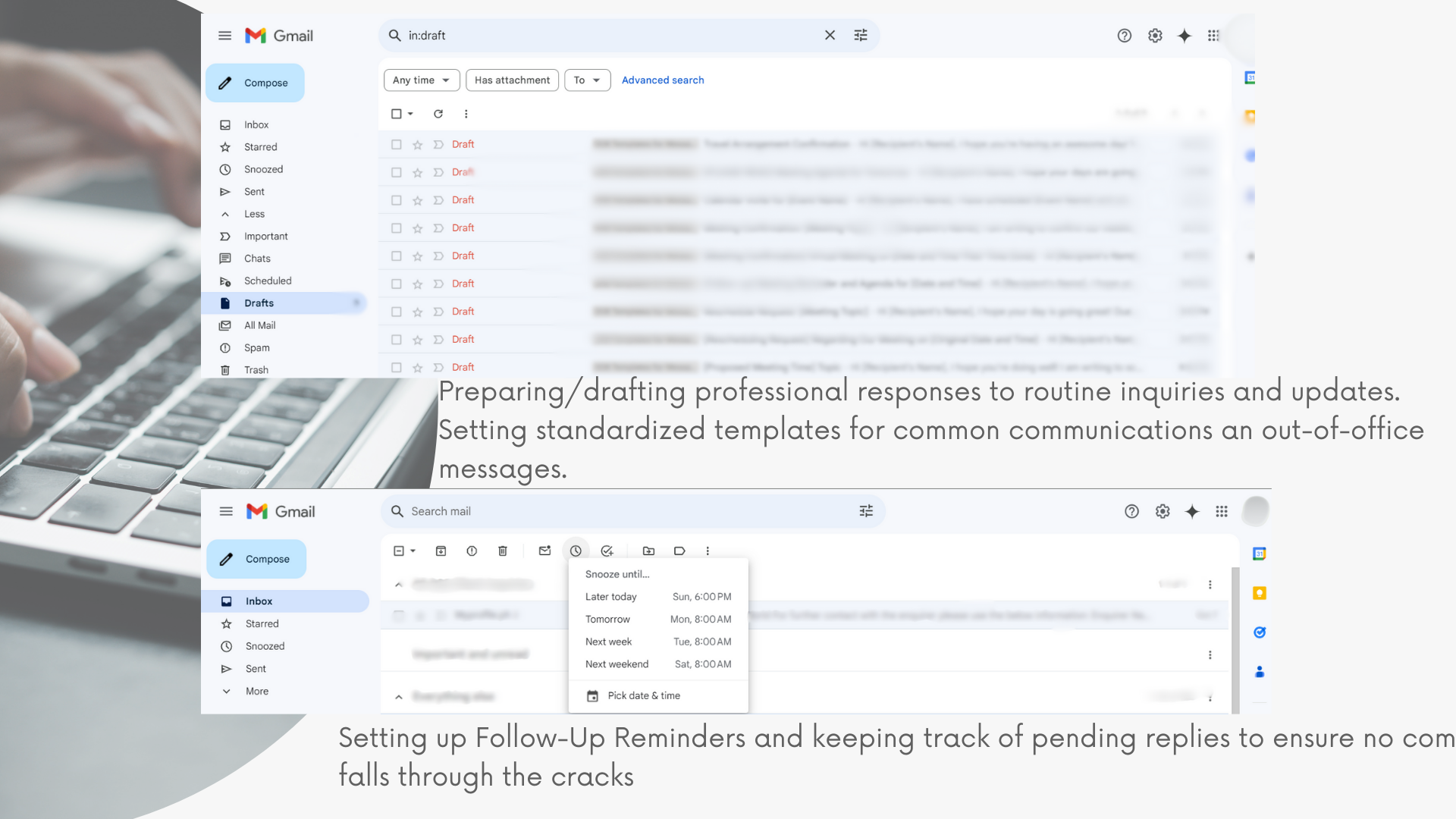Image resolution: width=1456 pixels, height=819 pixels.
Task: Check the first Draft row checkbox
Action: coord(396,144)
